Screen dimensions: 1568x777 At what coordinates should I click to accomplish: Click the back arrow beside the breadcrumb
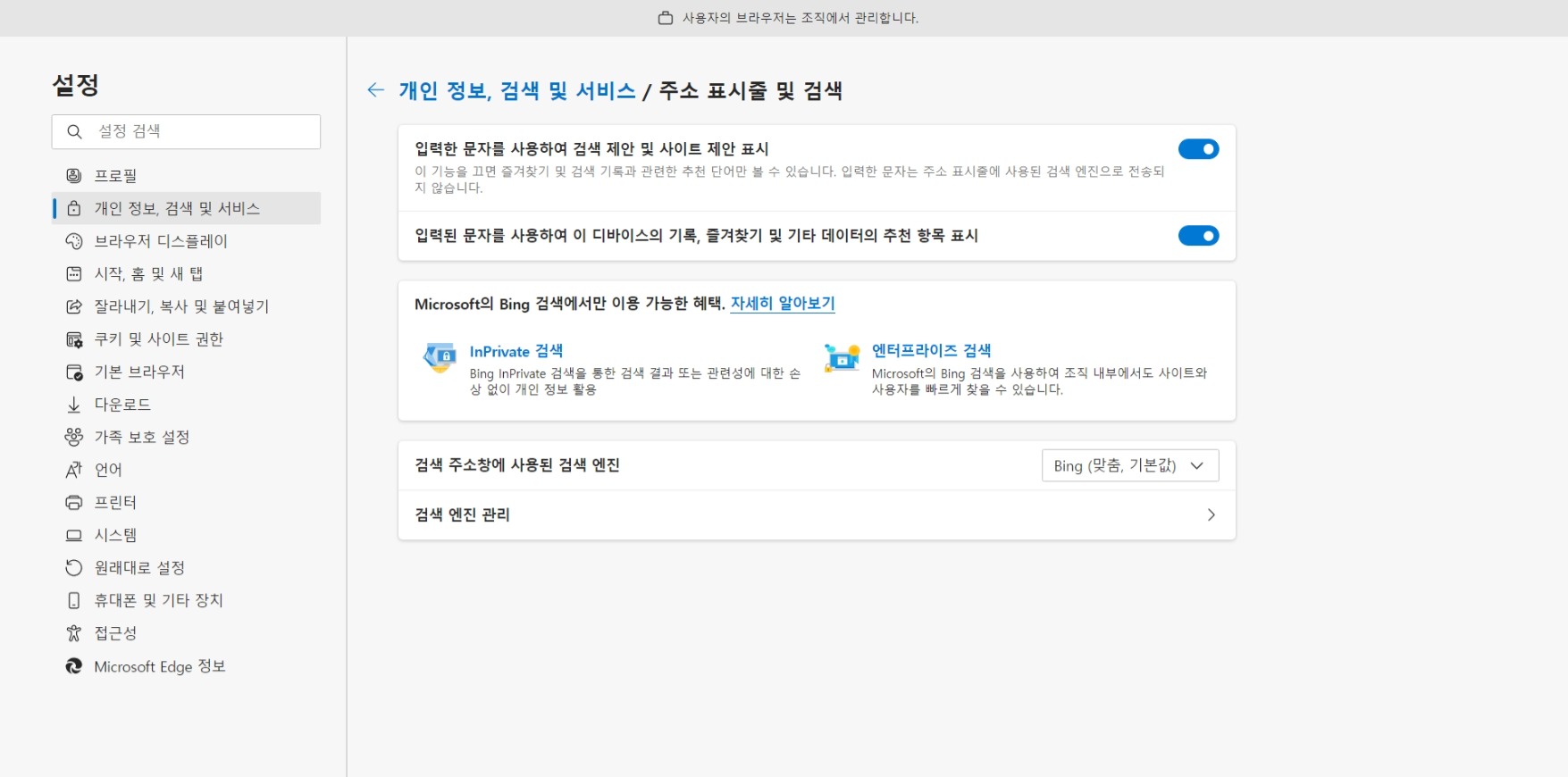[x=376, y=89]
